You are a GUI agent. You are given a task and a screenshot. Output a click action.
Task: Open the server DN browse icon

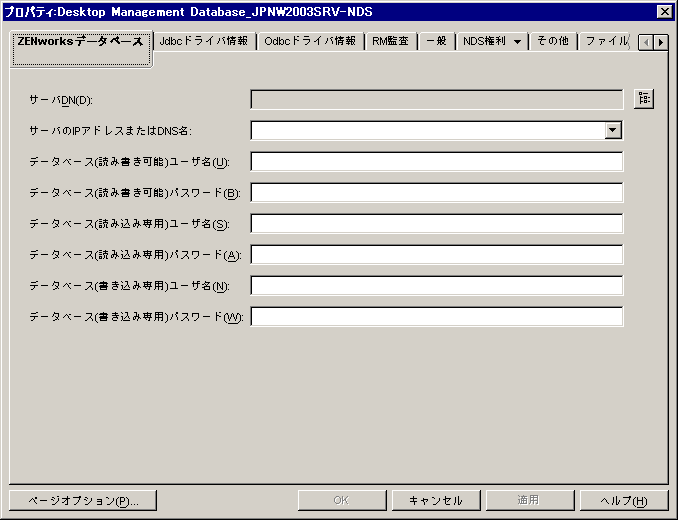(x=644, y=99)
